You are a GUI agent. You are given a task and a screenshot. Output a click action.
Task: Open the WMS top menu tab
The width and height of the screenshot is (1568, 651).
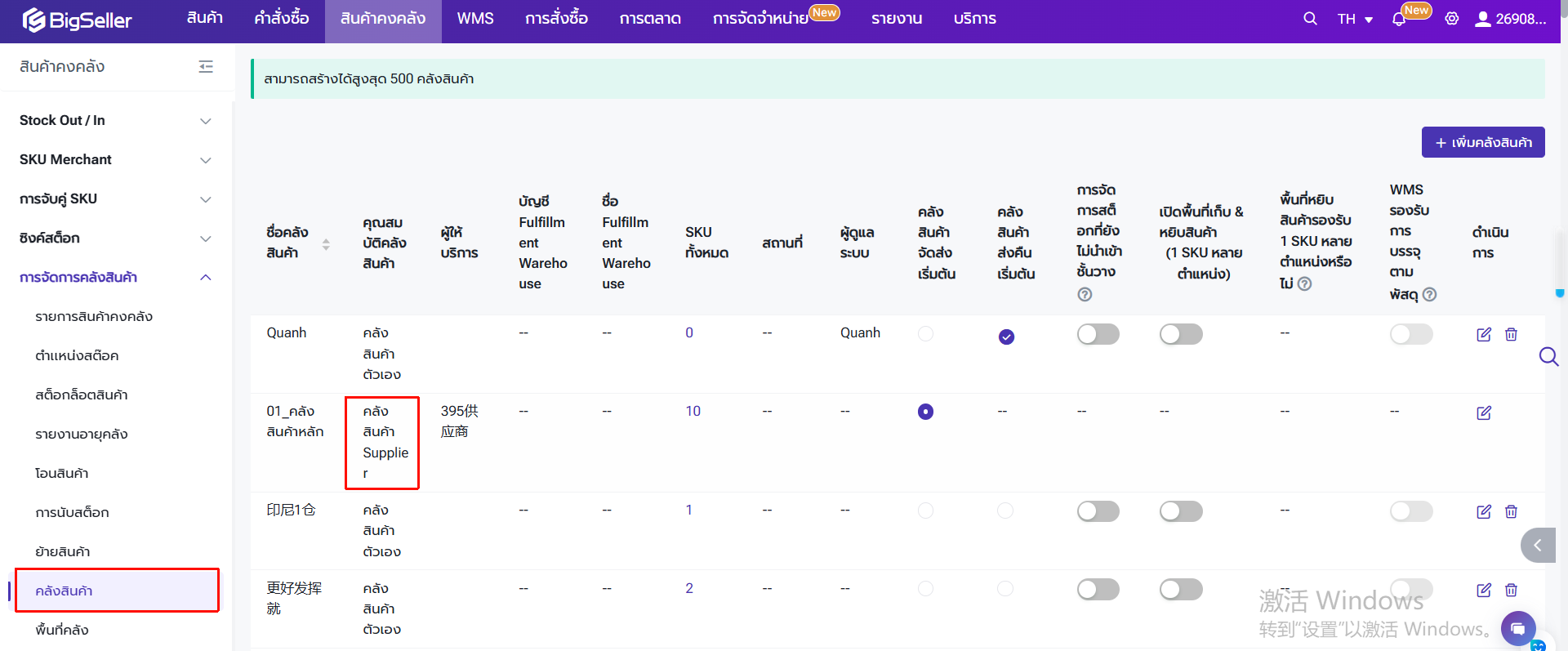click(475, 19)
